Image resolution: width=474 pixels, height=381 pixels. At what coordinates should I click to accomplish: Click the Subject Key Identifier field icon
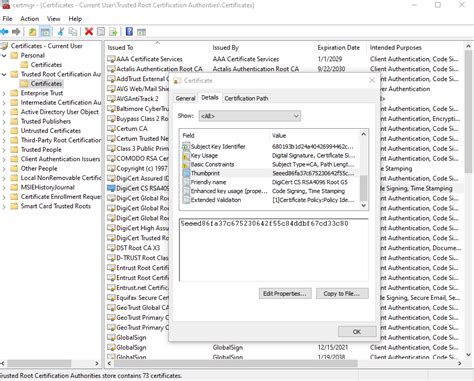(186, 147)
